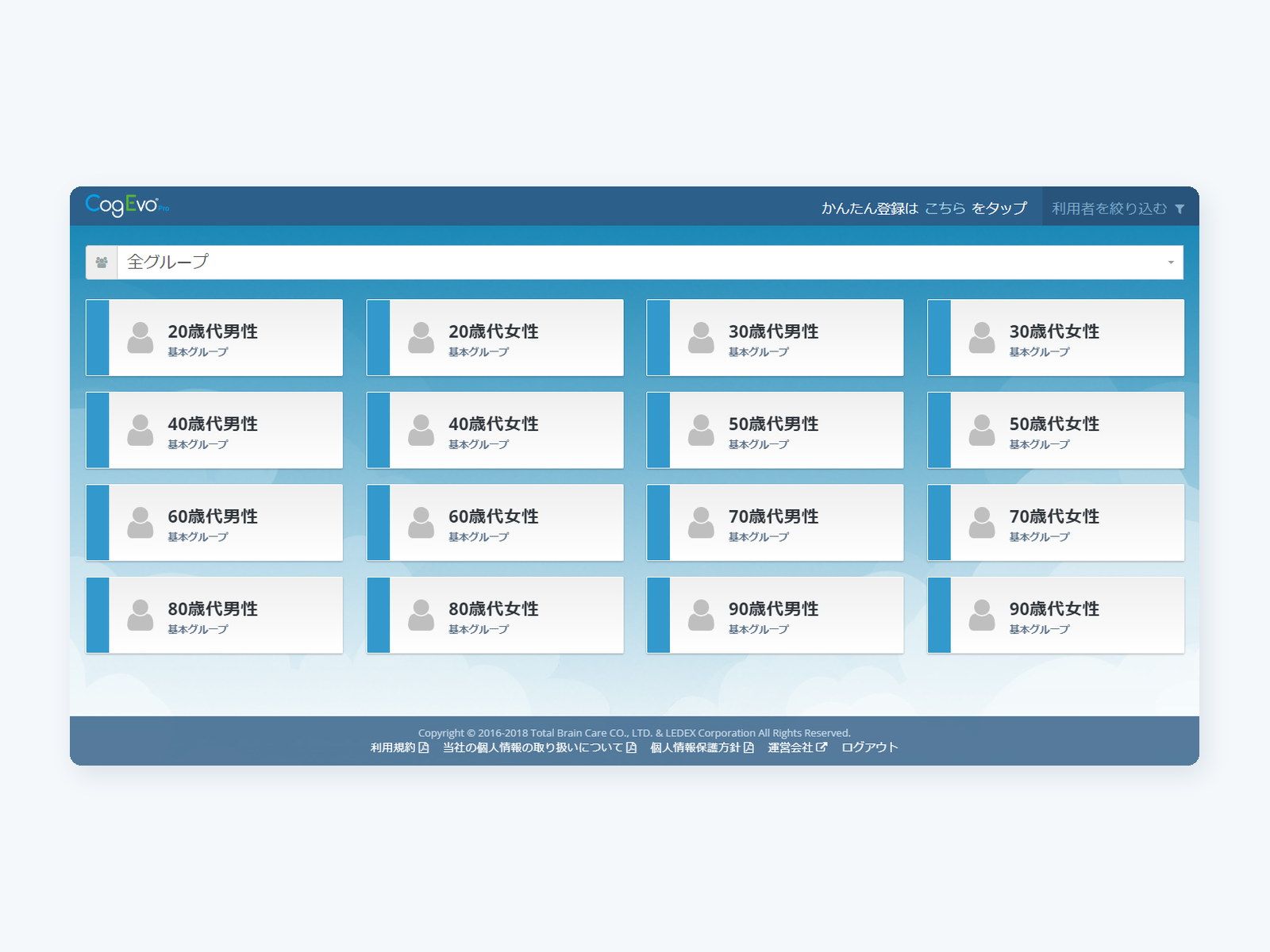Click 基本グループ label under 80歳代男性
Screen dimensions: 1270x952
198,629
